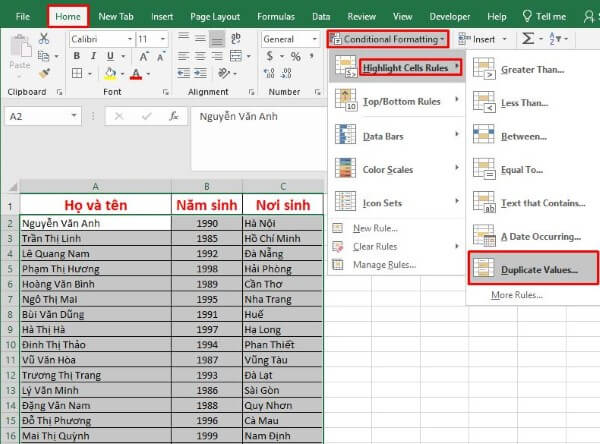This screenshot has width=600, height=444.
Task: Open the Calibri font name dropdown
Action: point(130,39)
